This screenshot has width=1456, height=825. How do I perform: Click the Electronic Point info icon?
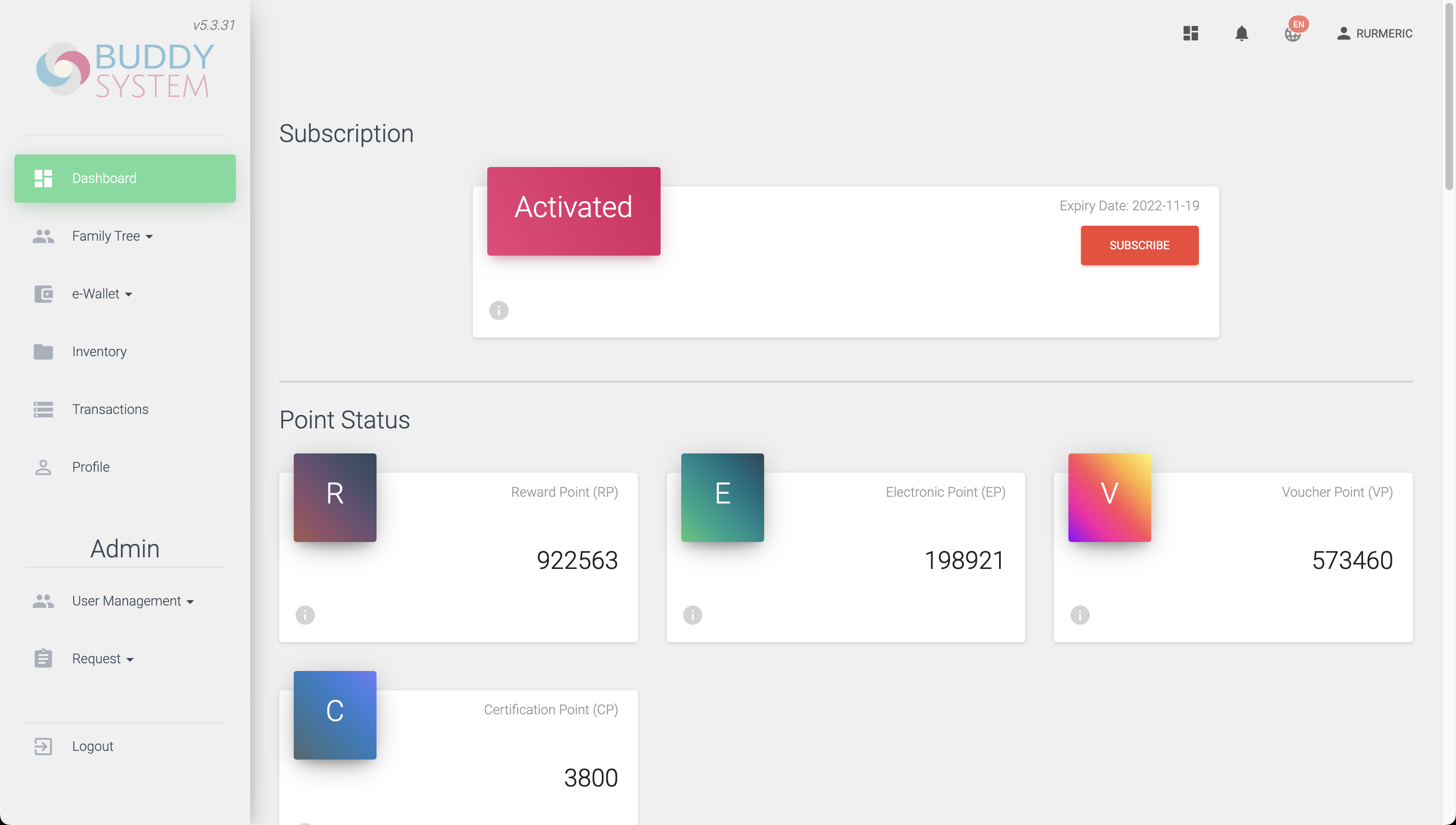692,615
